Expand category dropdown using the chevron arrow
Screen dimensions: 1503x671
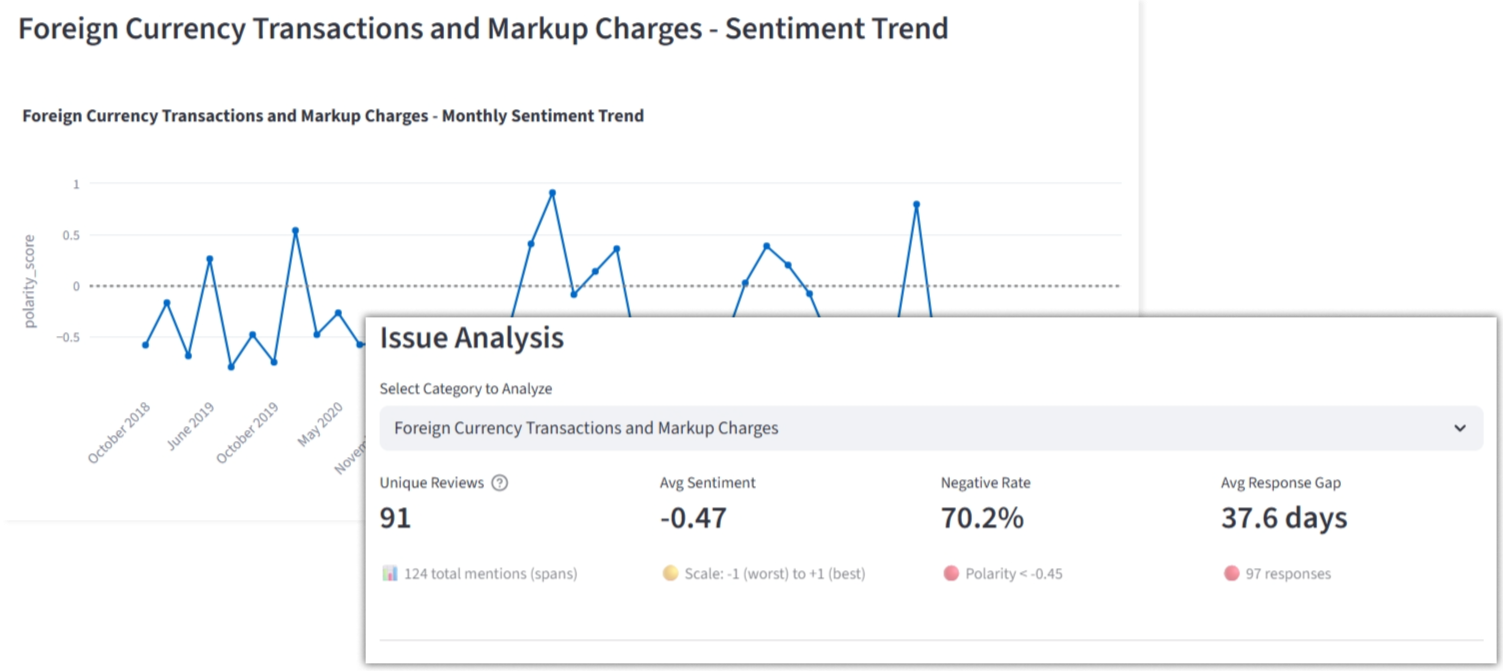pos(1460,428)
